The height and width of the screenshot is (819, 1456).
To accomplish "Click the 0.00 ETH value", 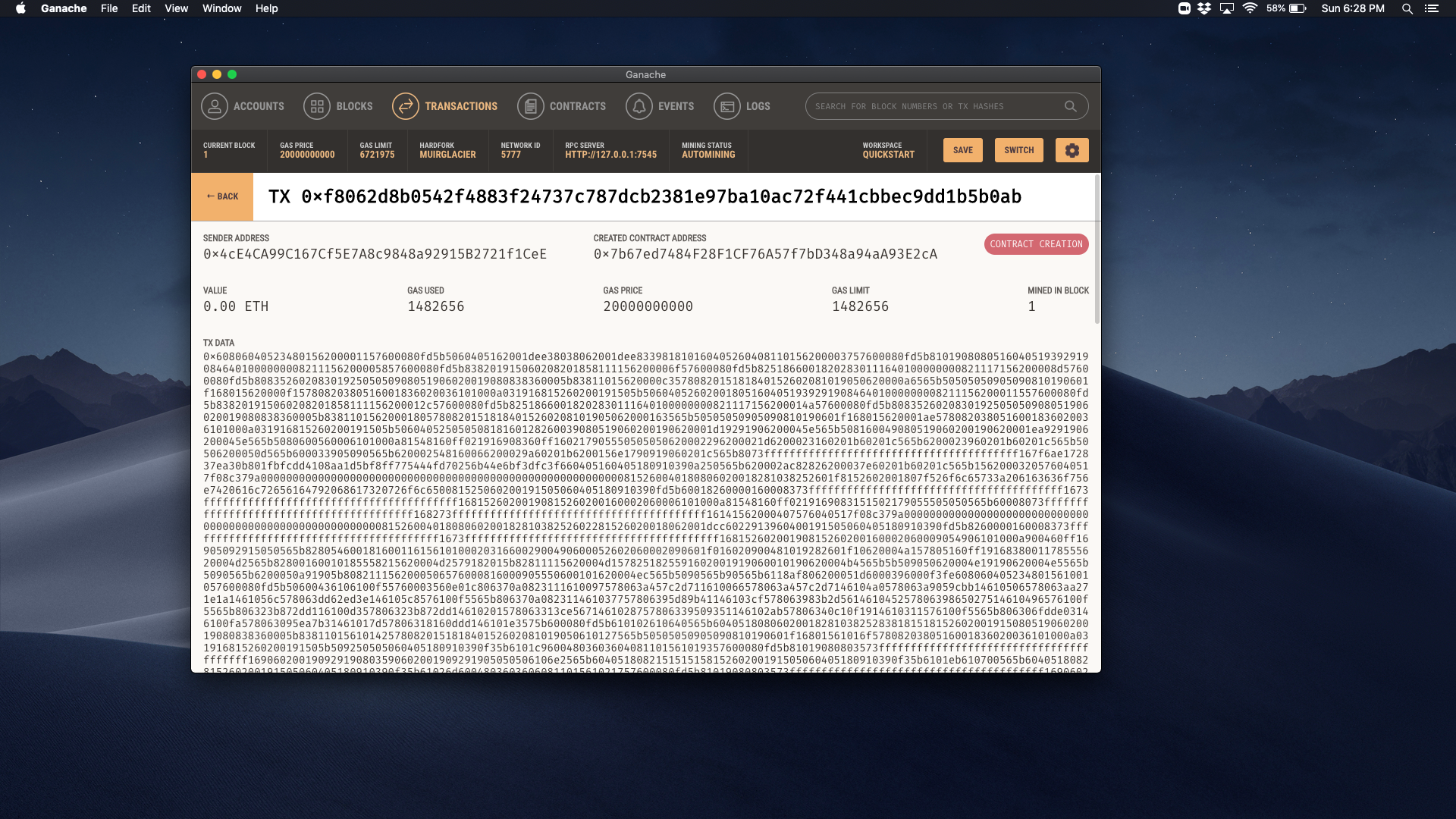I will point(236,306).
